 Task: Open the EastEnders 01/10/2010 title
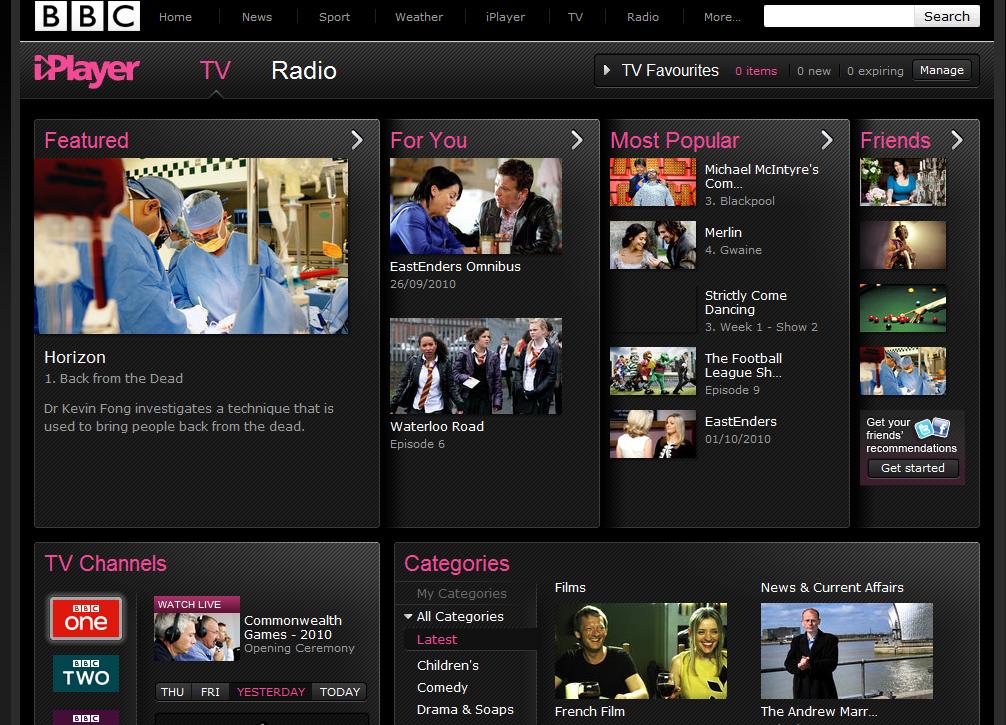pyautogui.click(x=740, y=422)
